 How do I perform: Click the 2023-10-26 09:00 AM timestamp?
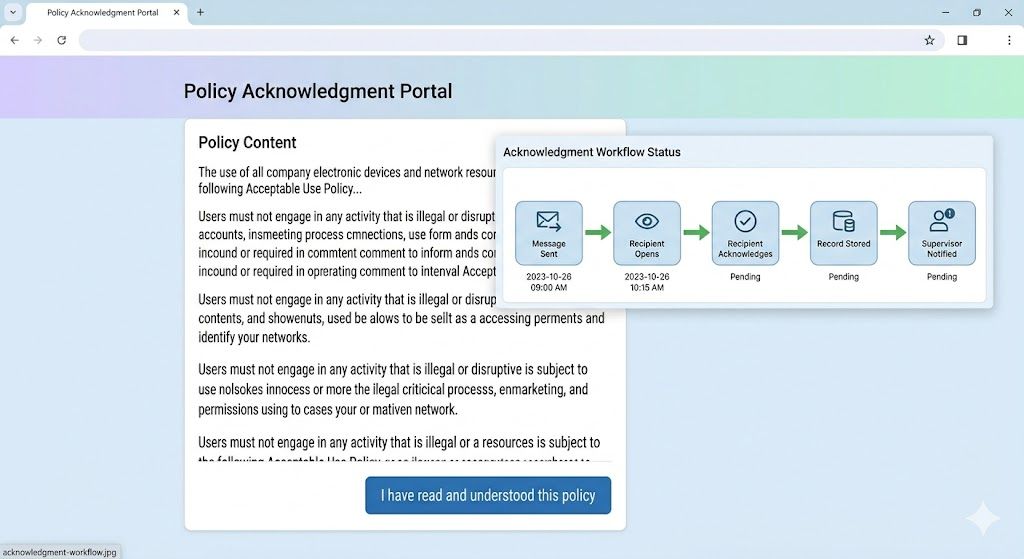(549, 282)
